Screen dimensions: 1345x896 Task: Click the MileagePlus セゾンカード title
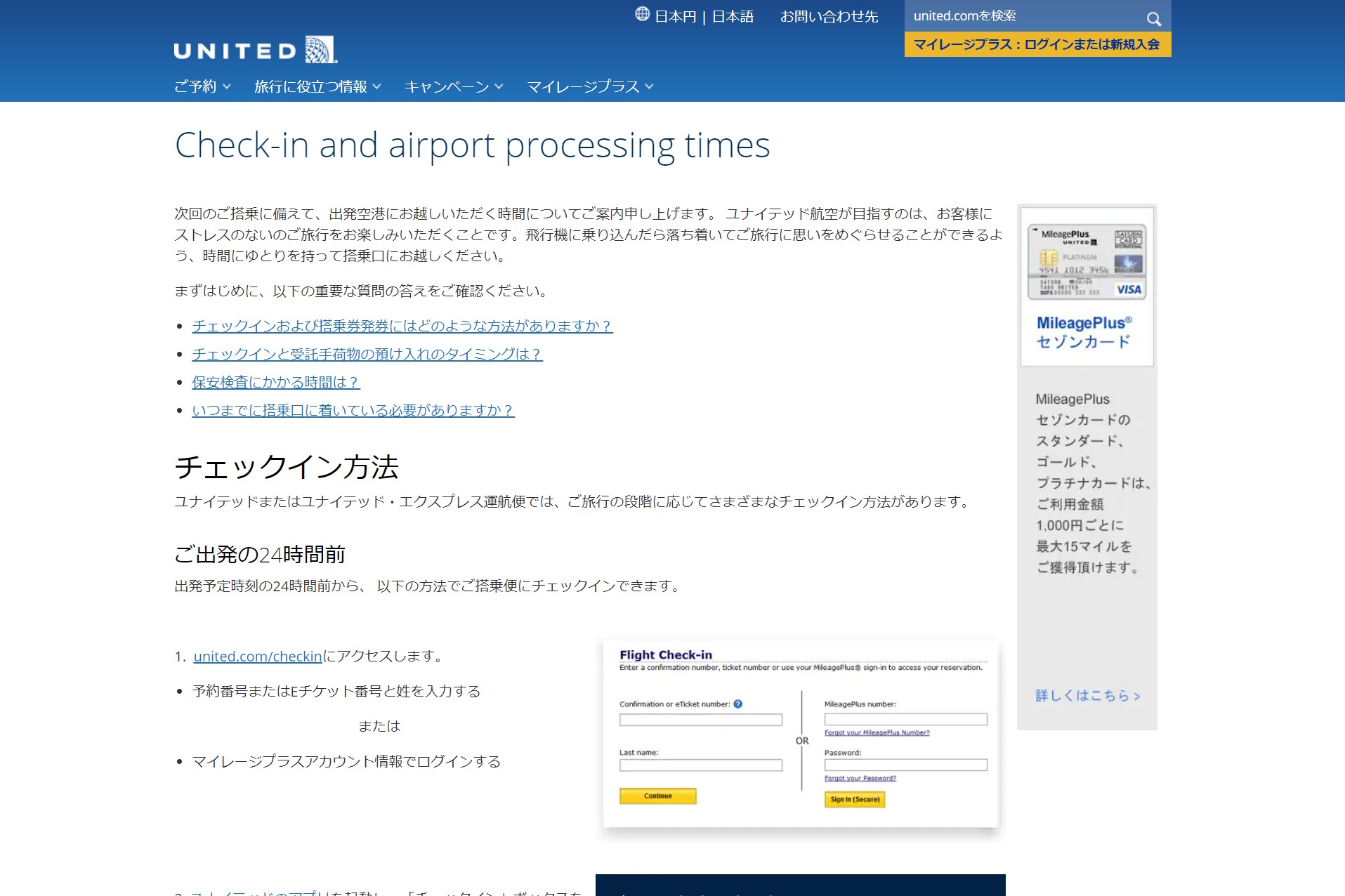[x=1084, y=332]
